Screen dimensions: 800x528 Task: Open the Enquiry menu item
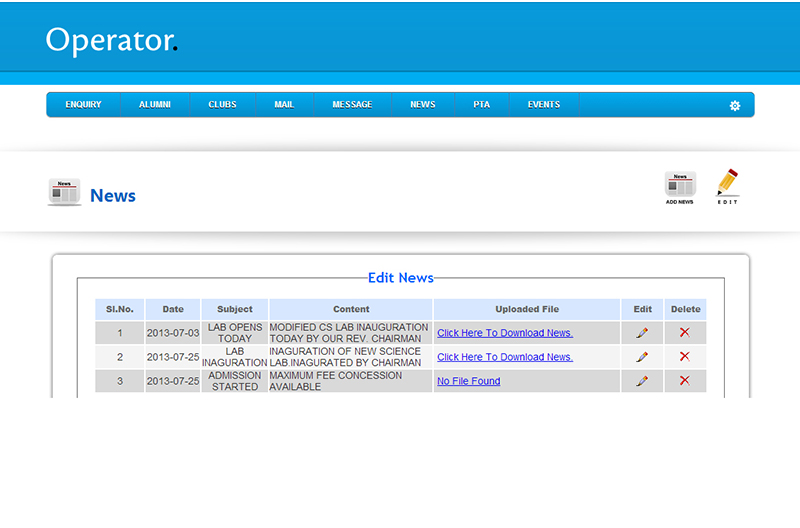pos(83,105)
